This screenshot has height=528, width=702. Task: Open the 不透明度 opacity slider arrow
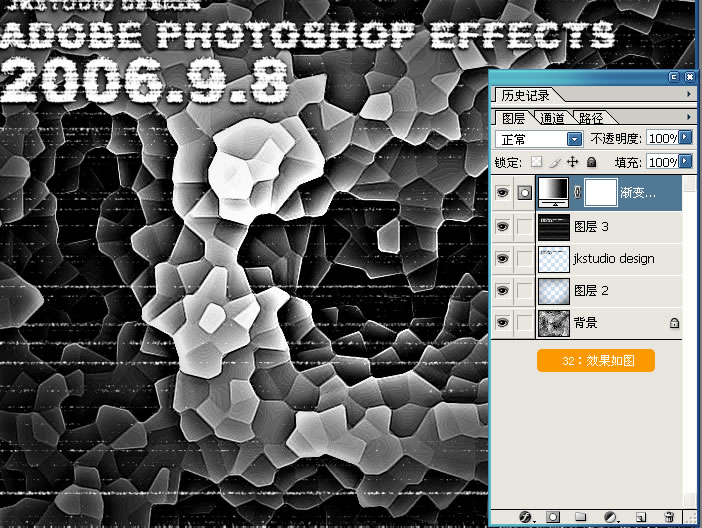[x=685, y=137]
